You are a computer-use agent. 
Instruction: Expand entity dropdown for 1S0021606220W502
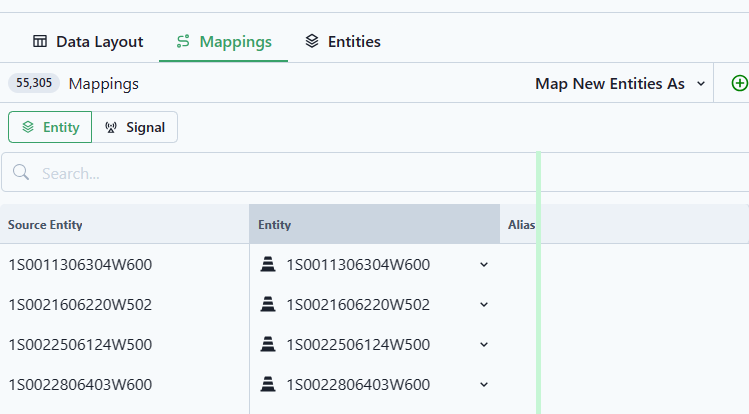click(x=484, y=305)
